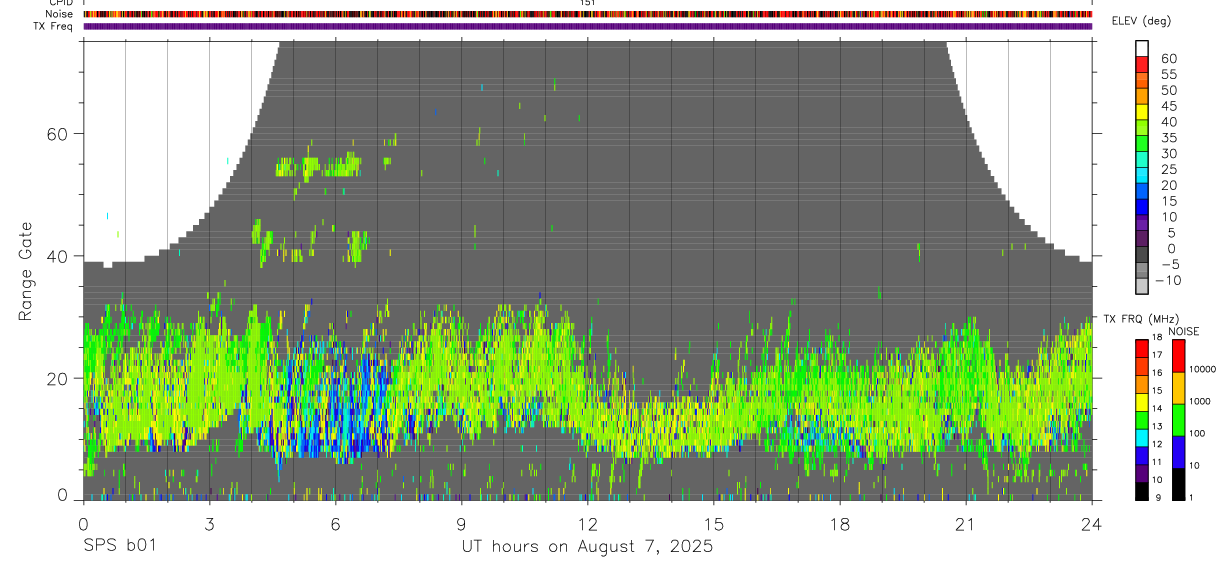1228x567 pixels.
Task: Click the '55' label on ELEV colorbar
Action: (1168, 75)
